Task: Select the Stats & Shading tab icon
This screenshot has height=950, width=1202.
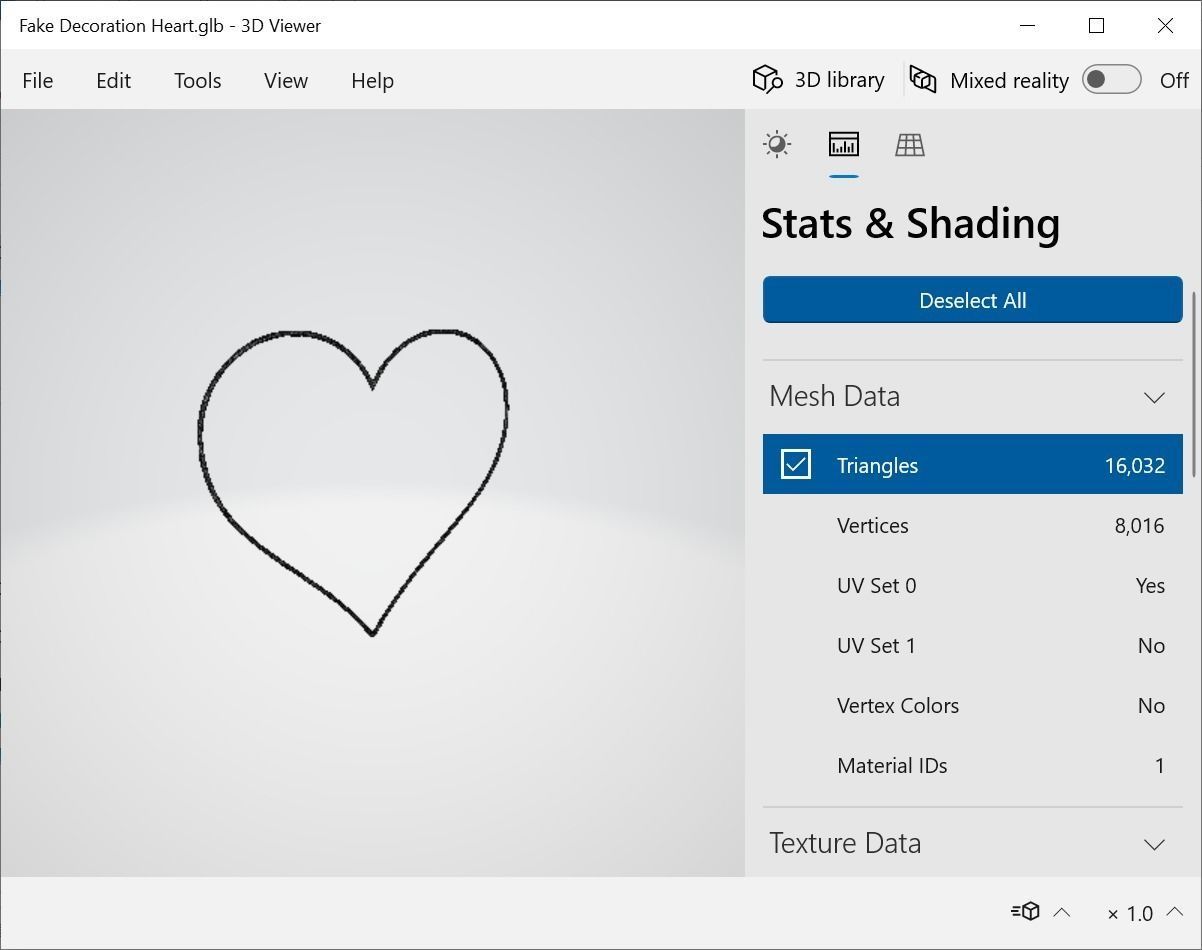Action: pyautogui.click(x=844, y=145)
